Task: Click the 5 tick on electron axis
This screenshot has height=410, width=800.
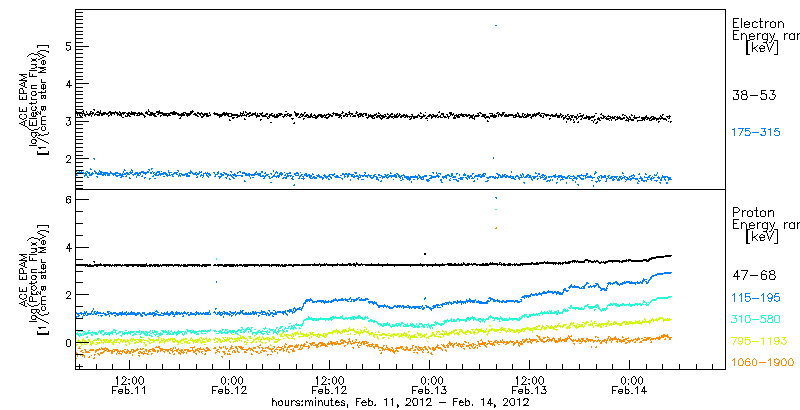Action: pos(66,47)
